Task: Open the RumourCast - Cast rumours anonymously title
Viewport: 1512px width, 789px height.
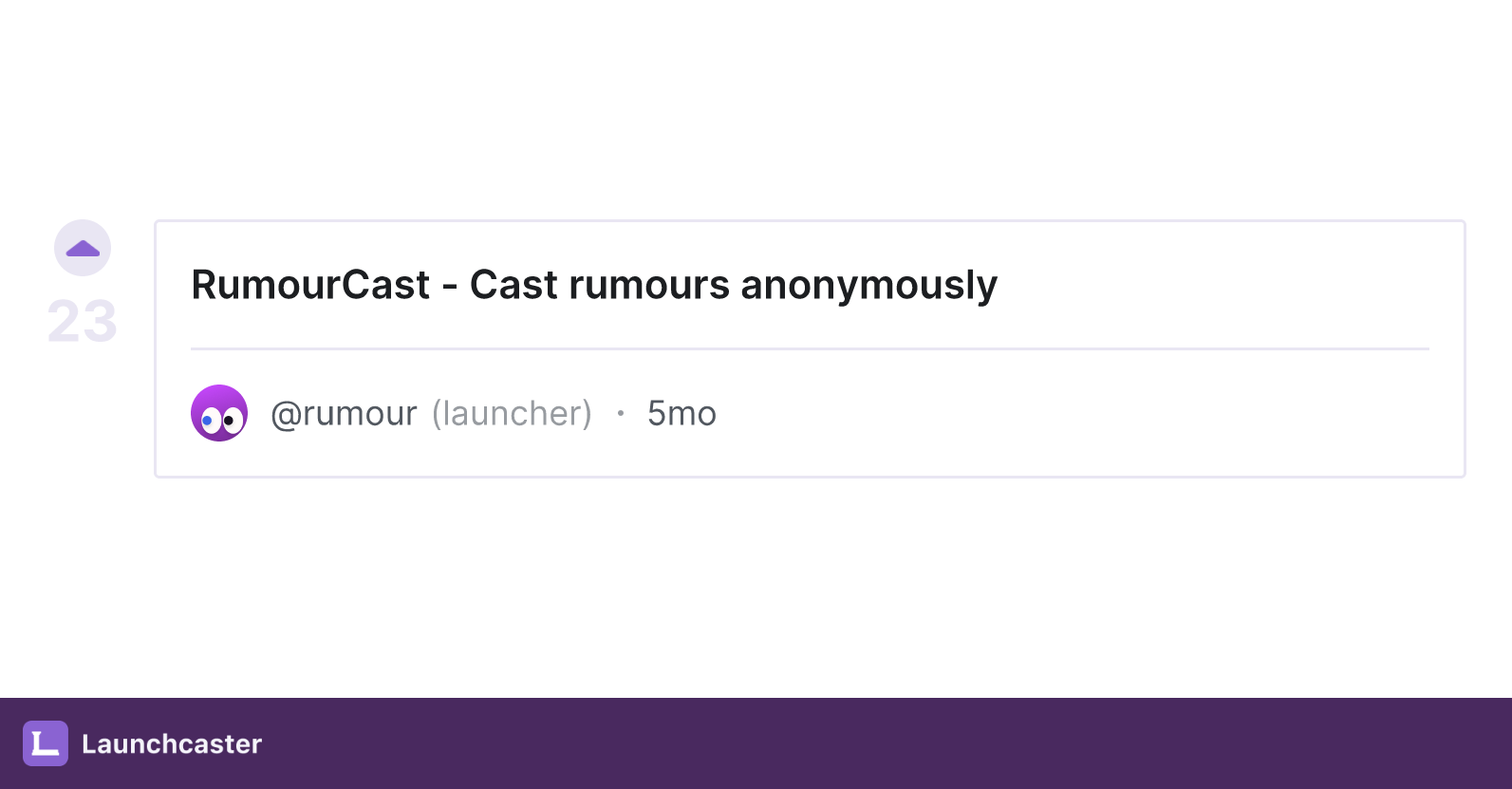Action: click(594, 285)
